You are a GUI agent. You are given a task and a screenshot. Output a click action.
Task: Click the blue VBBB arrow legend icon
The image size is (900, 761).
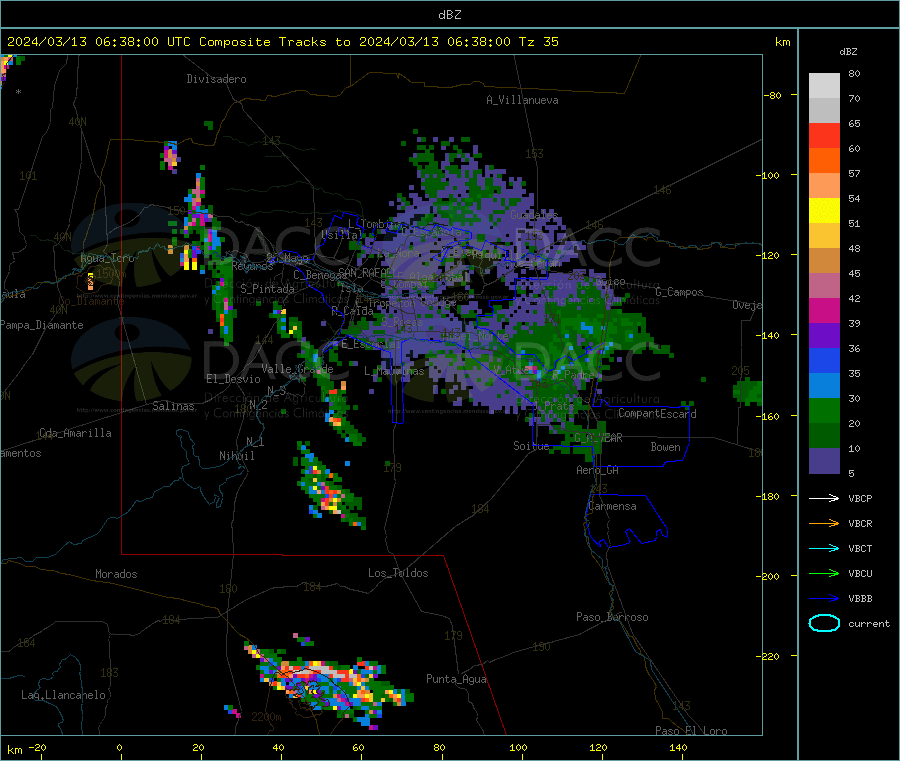pyautogui.click(x=824, y=599)
